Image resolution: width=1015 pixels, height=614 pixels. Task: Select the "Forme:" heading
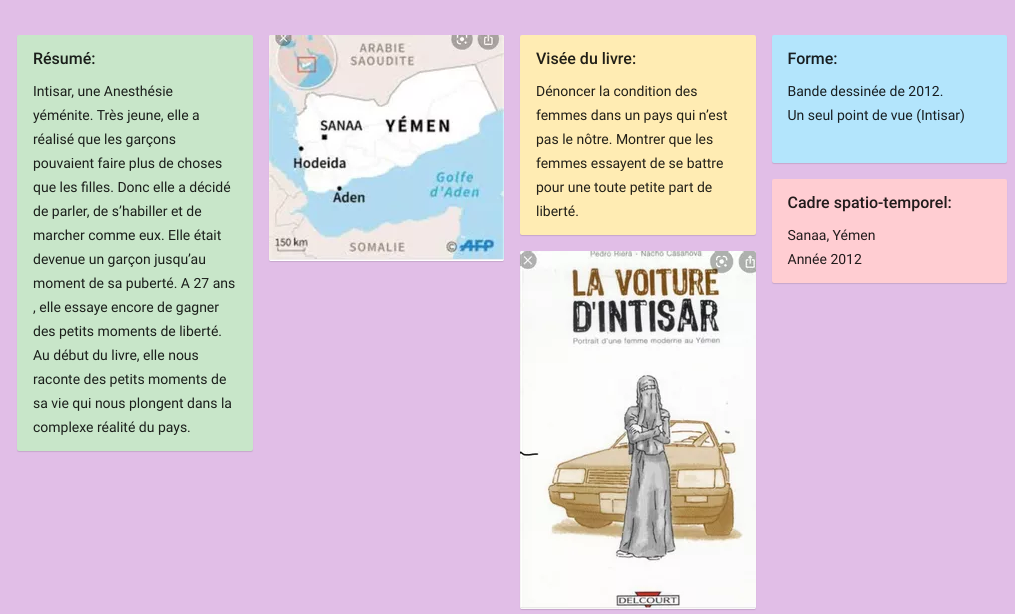coord(812,59)
